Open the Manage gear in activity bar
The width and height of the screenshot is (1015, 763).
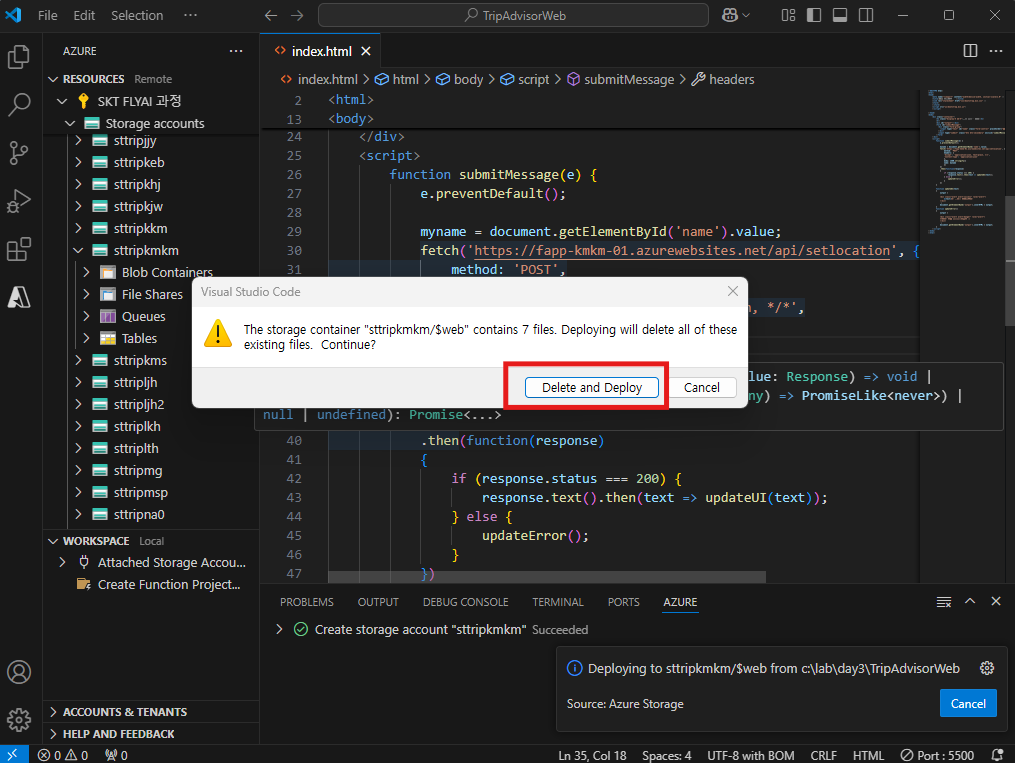tap(19, 719)
